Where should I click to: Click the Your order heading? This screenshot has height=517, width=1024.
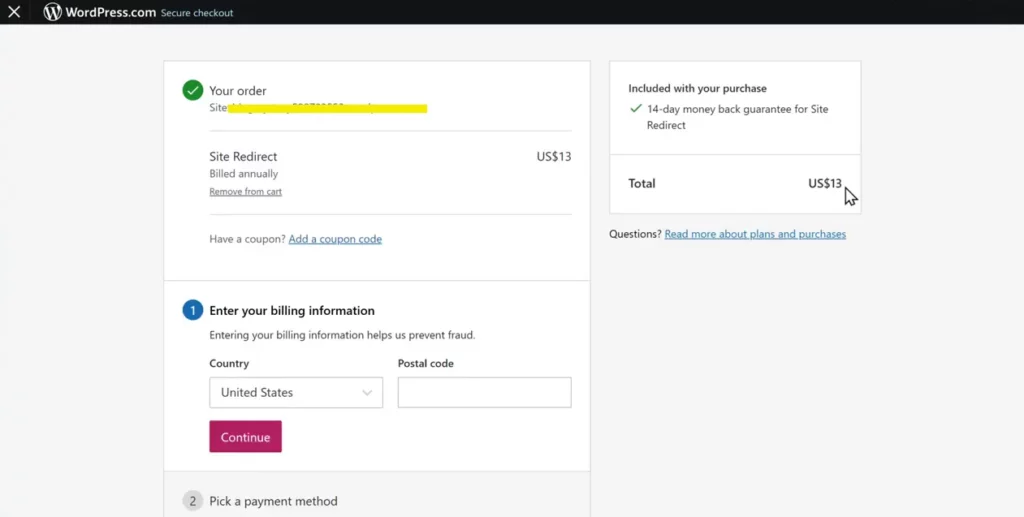tap(238, 91)
